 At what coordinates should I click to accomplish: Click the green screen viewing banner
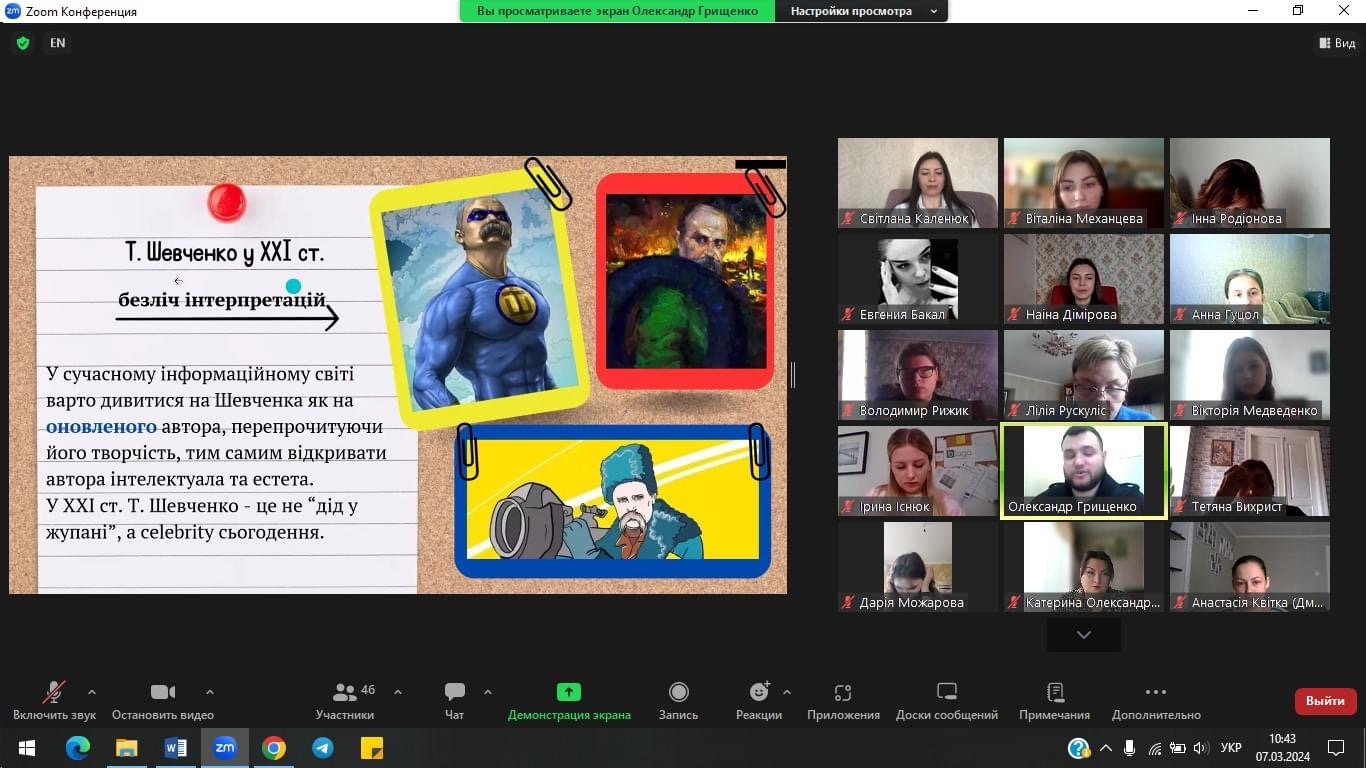617,11
